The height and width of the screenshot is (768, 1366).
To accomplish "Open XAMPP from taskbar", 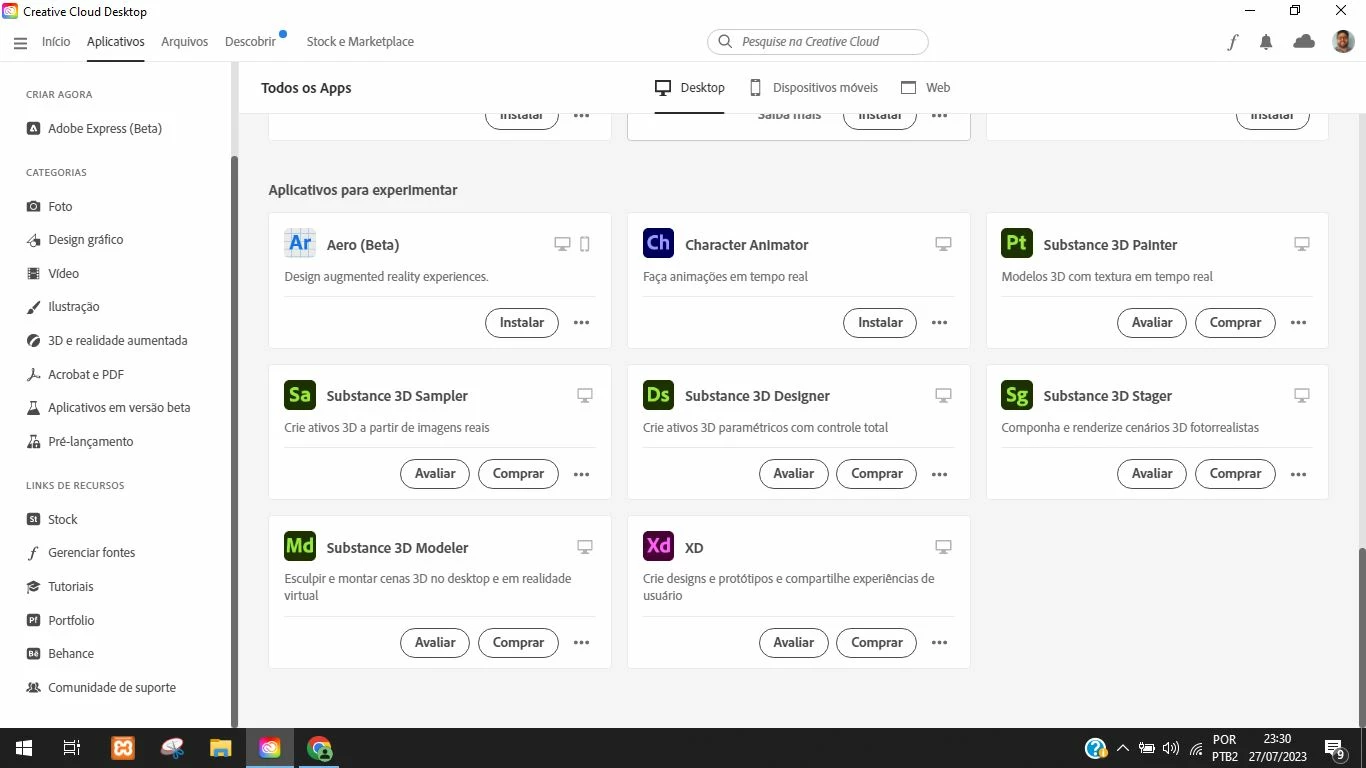I will (x=122, y=748).
